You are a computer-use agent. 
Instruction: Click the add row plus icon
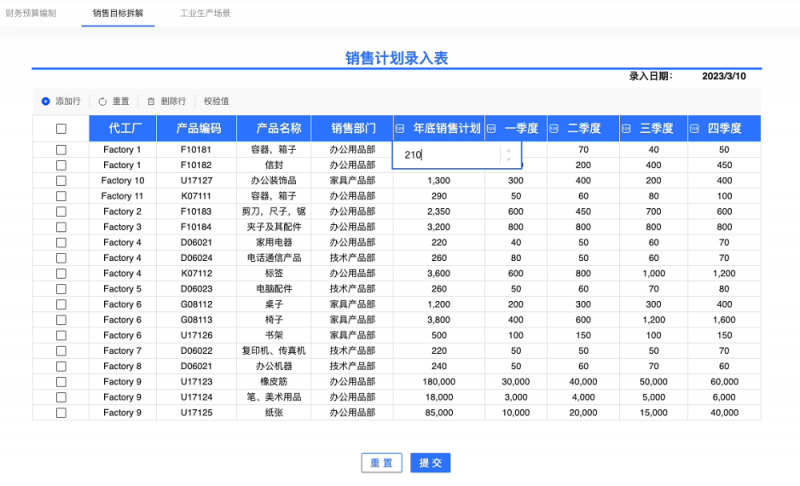click(46, 101)
